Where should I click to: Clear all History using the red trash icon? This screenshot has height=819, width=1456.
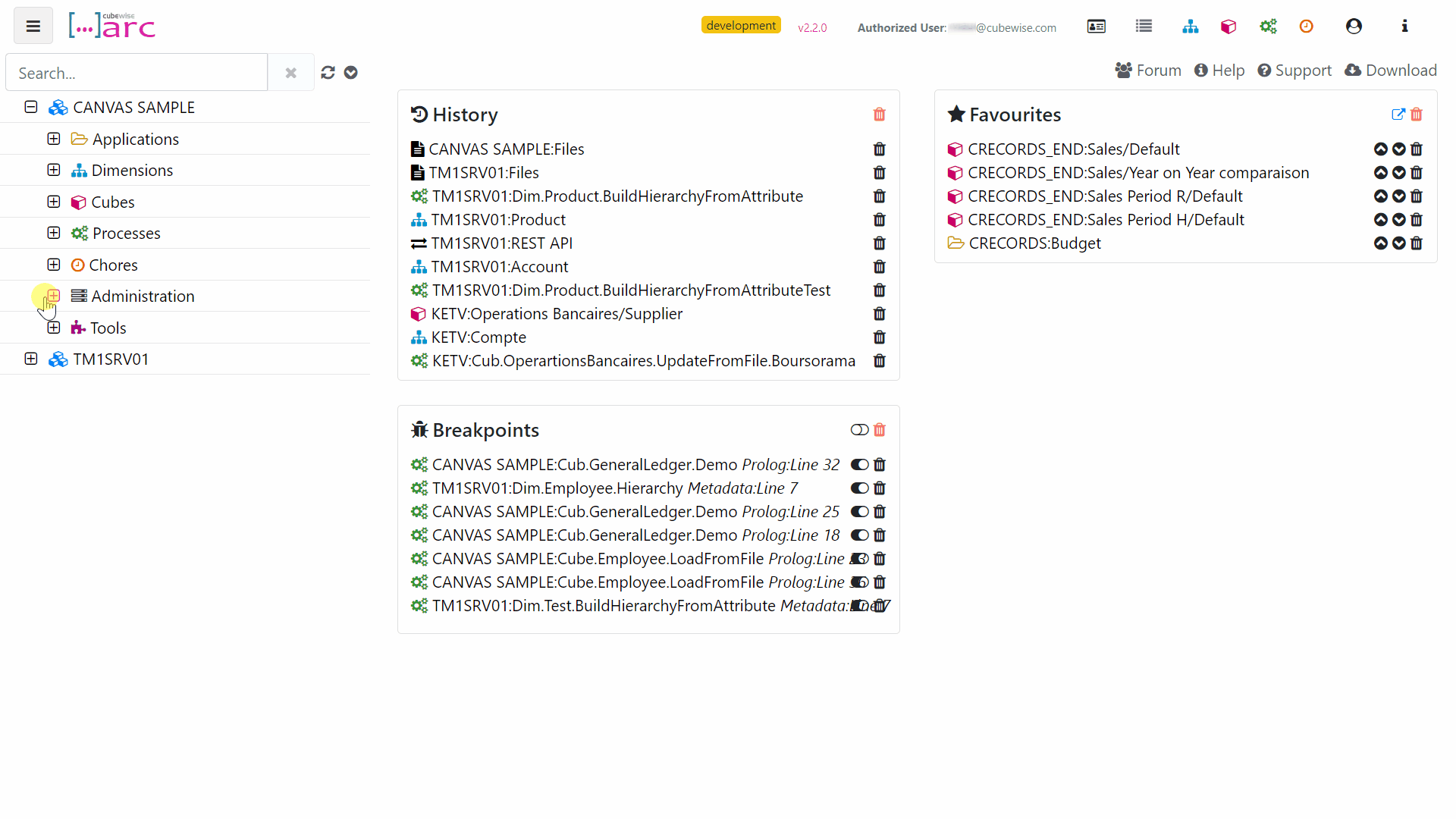880,115
